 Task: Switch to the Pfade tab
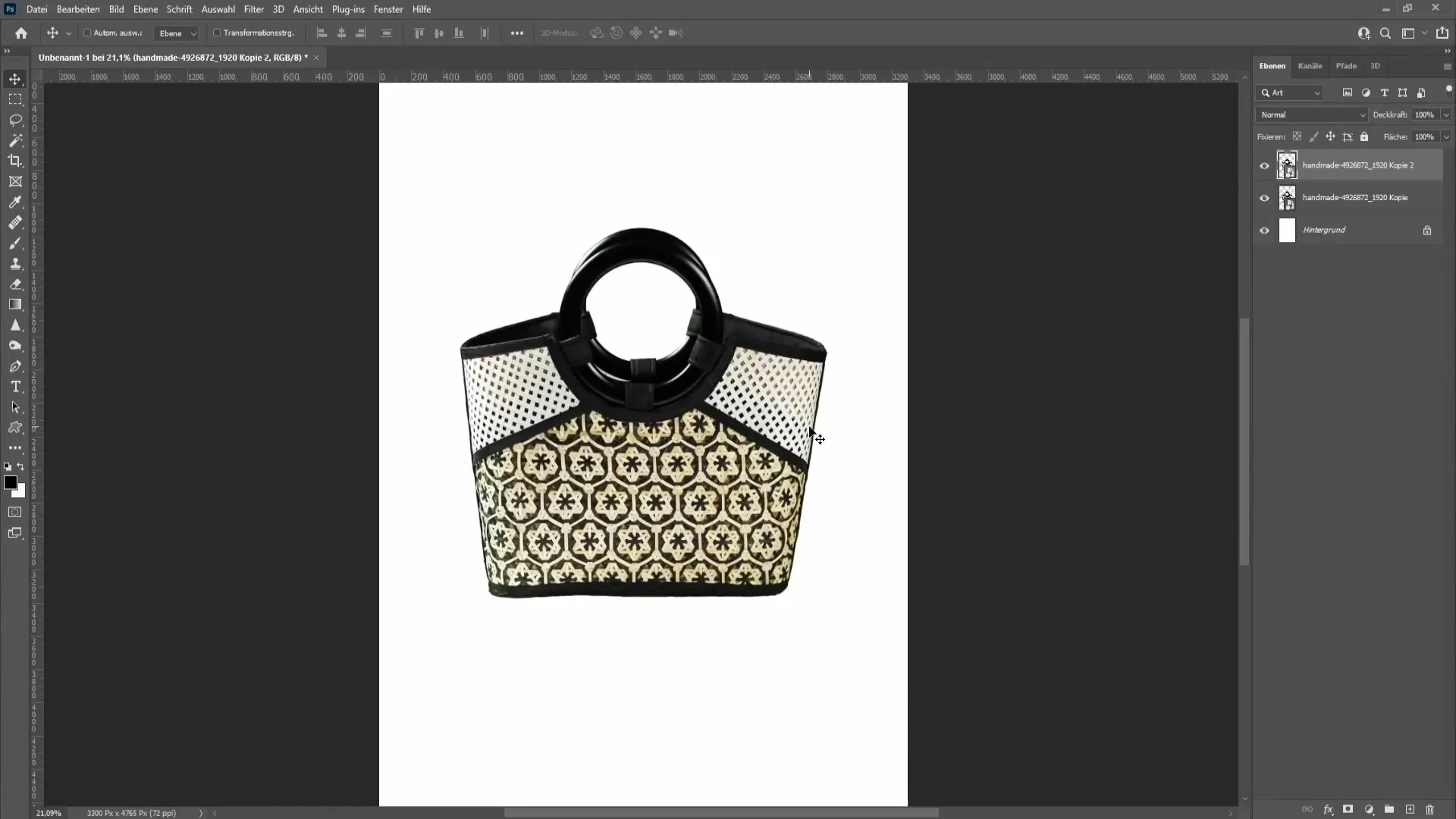pos(1346,66)
